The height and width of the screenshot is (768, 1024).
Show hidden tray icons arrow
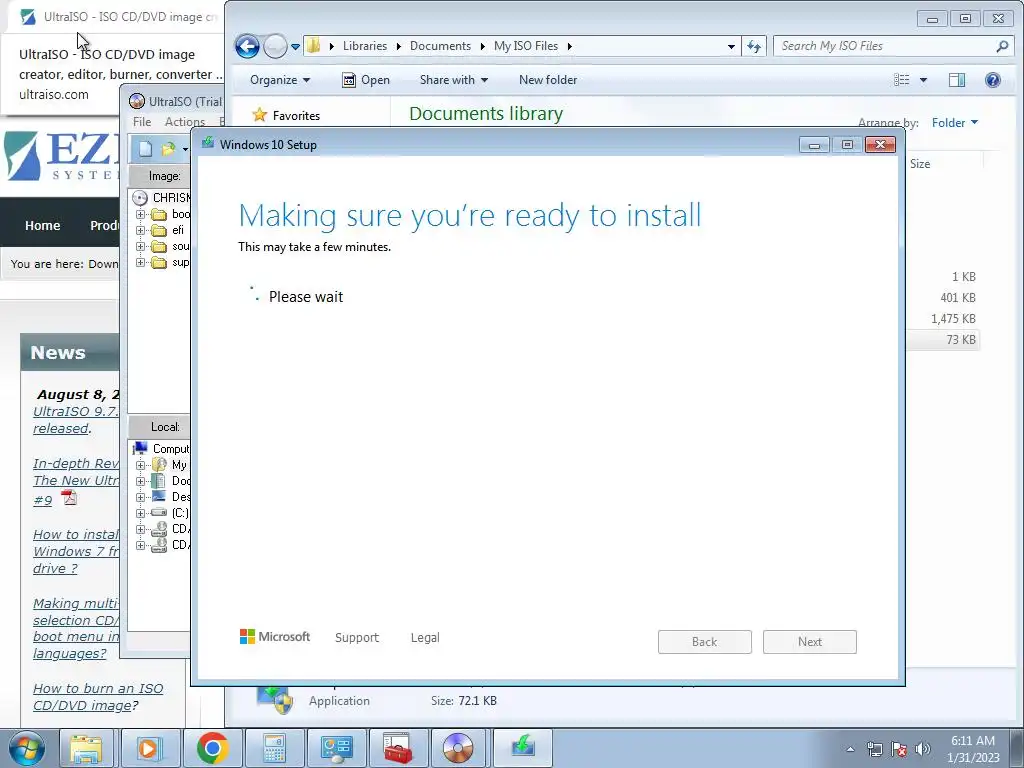[850, 749]
